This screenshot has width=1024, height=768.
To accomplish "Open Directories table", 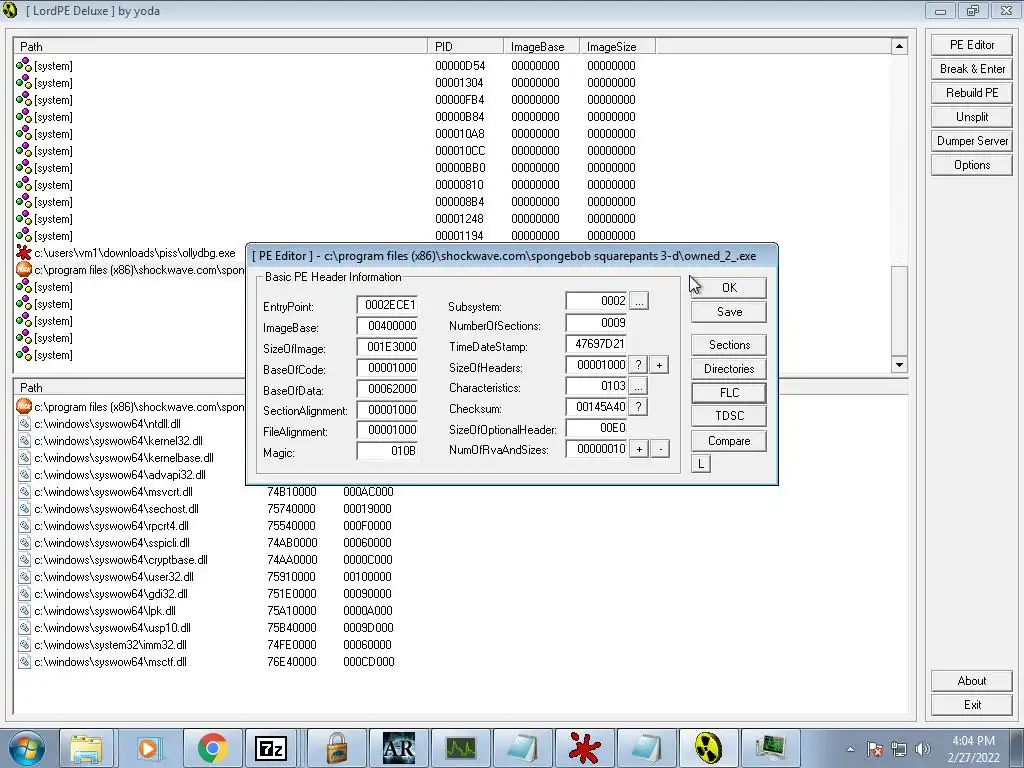I will 729,368.
